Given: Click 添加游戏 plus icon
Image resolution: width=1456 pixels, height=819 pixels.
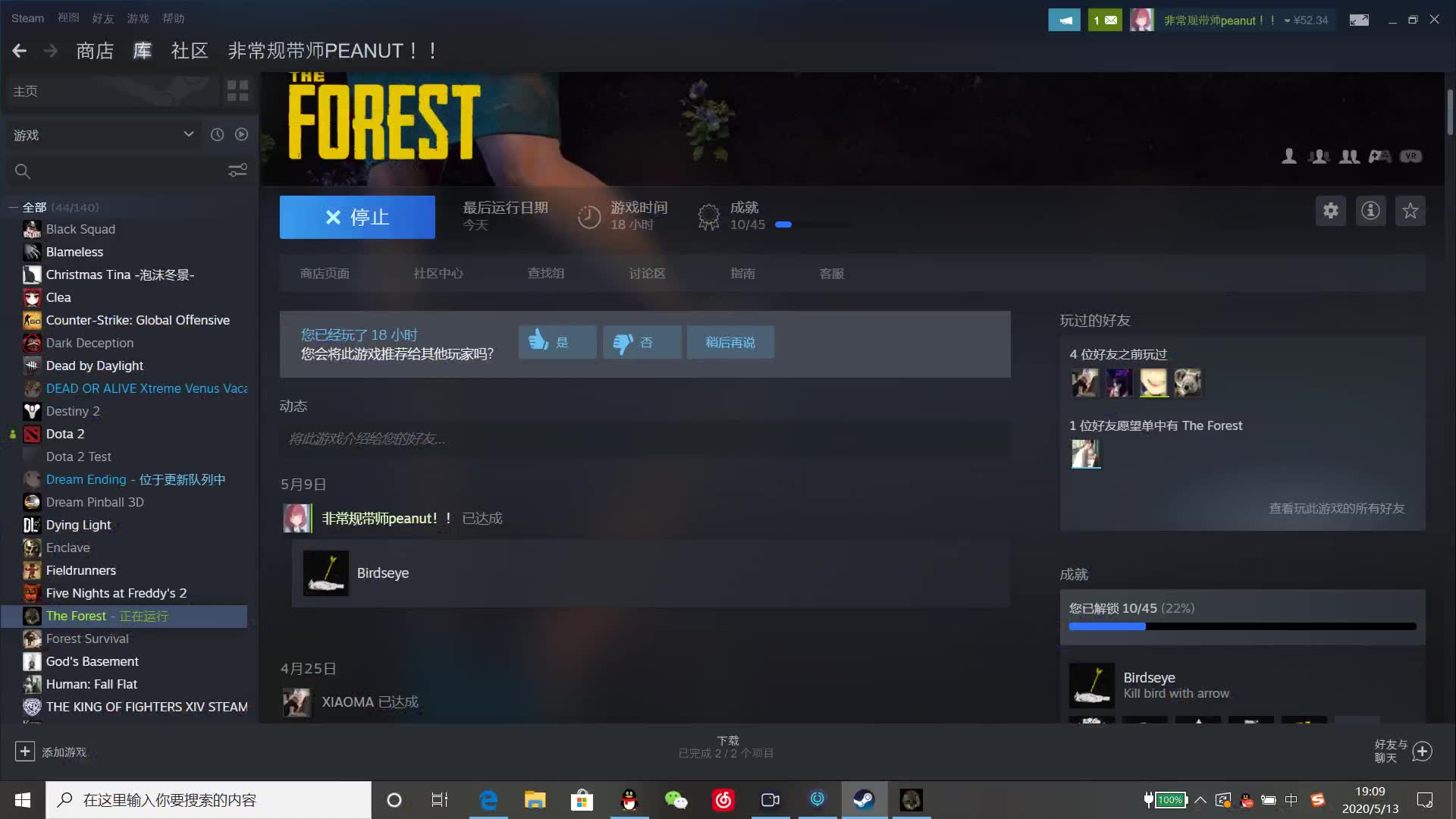Looking at the screenshot, I should point(24,752).
